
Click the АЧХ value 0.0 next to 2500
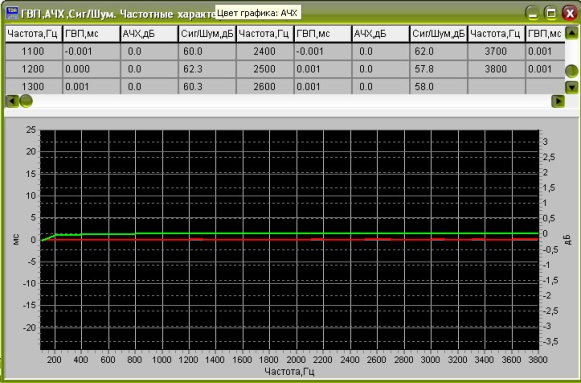(381, 69)
